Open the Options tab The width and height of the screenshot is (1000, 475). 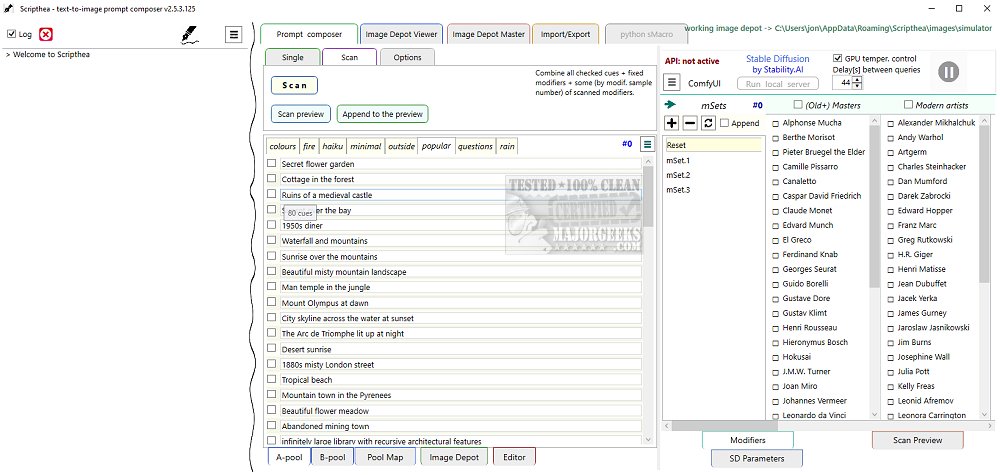(407, 57)
